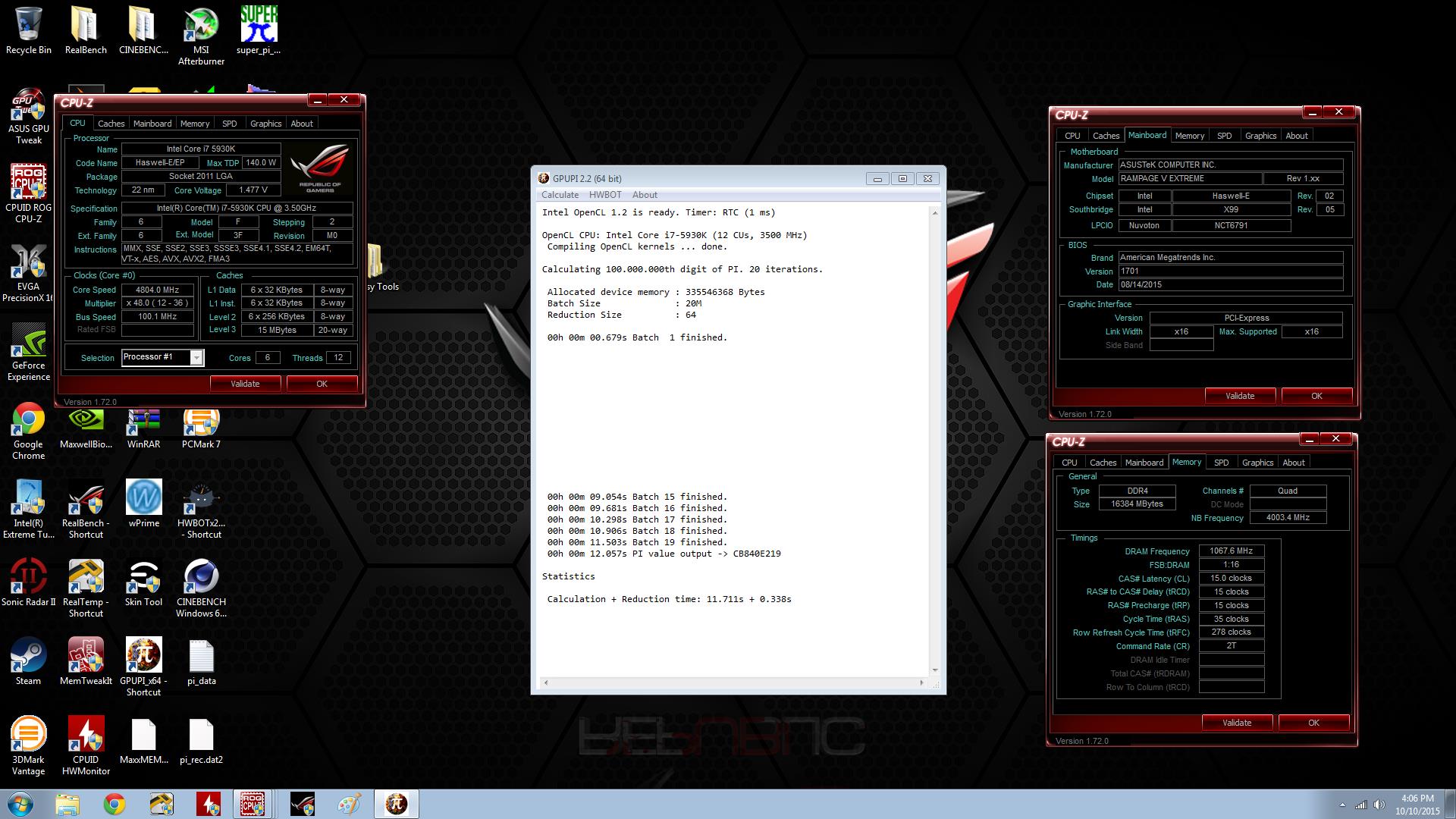Open Intel Extreme Tuning desktop icon

click(x=29, y=510)
